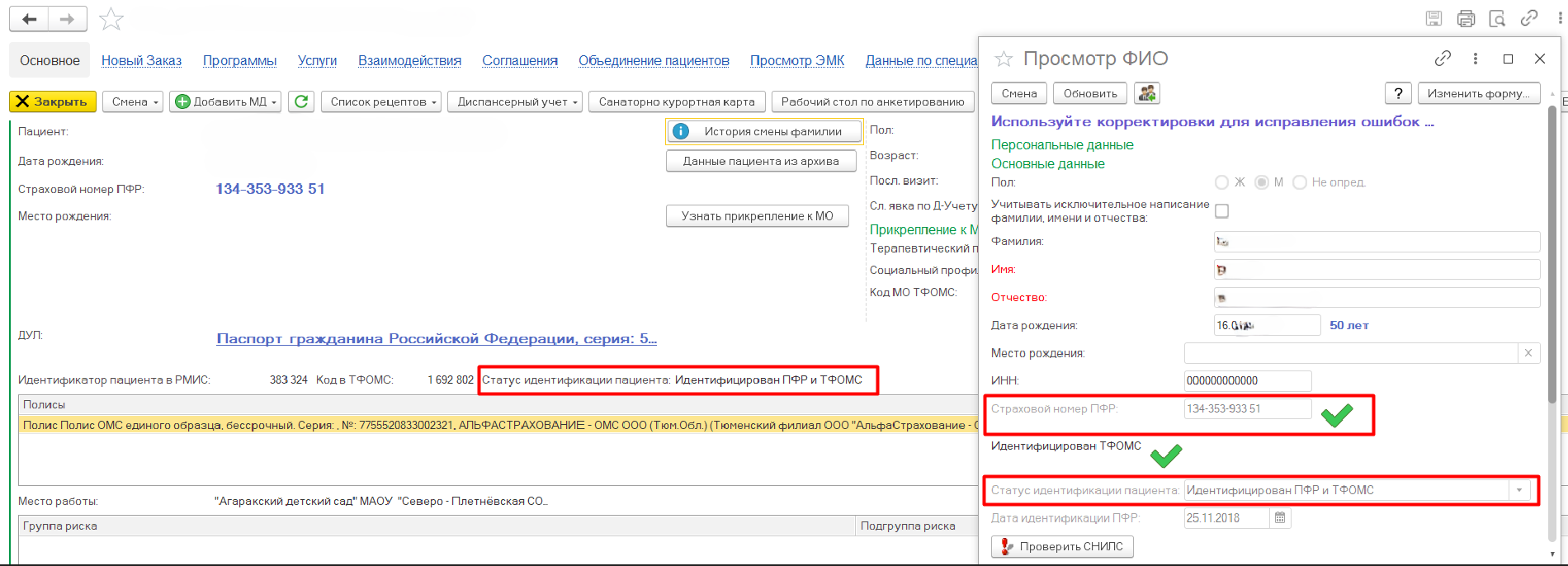Screen dimensions: 1568x566
Task: Open kebab menu in Просмотр ФИО panel
Action: point(1475,59)
